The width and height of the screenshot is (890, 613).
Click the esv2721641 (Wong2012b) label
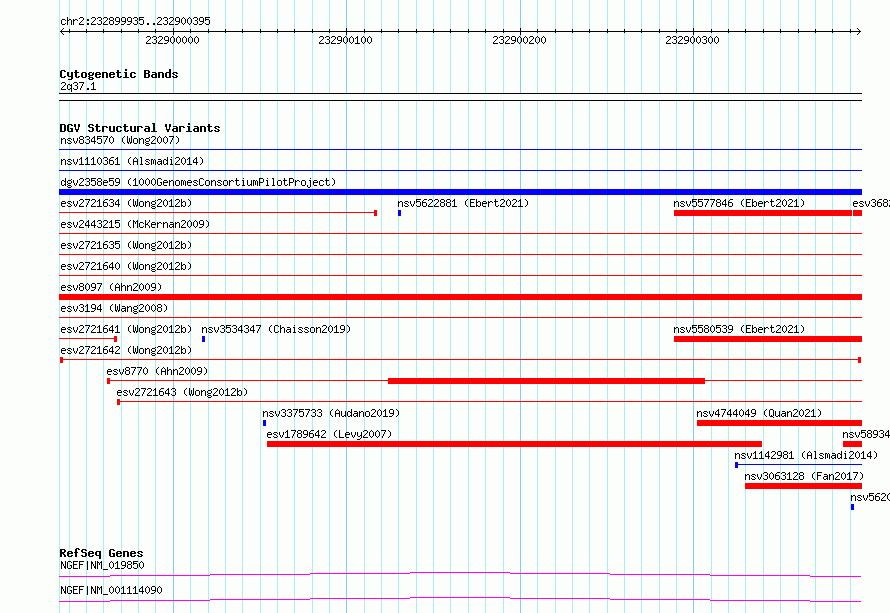[x=126, y=329]
